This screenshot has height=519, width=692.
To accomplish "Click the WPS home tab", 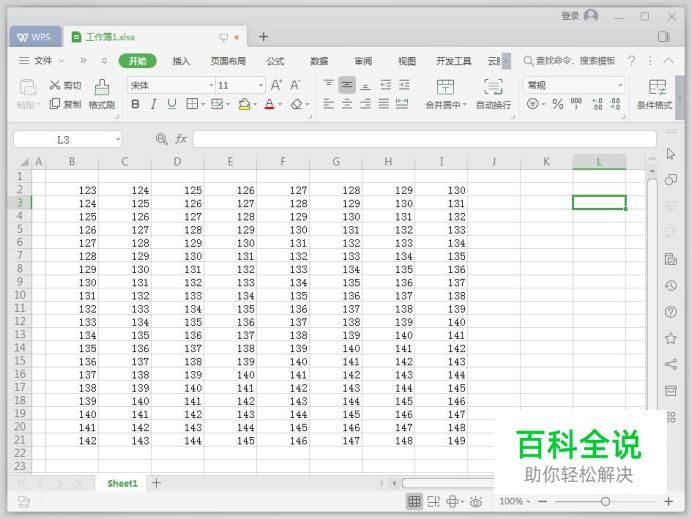I will click(x=34, y=37).
